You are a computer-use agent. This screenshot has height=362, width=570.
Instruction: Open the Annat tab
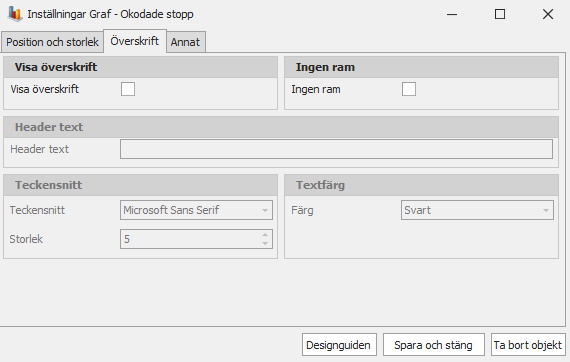(x=185, y=42)
